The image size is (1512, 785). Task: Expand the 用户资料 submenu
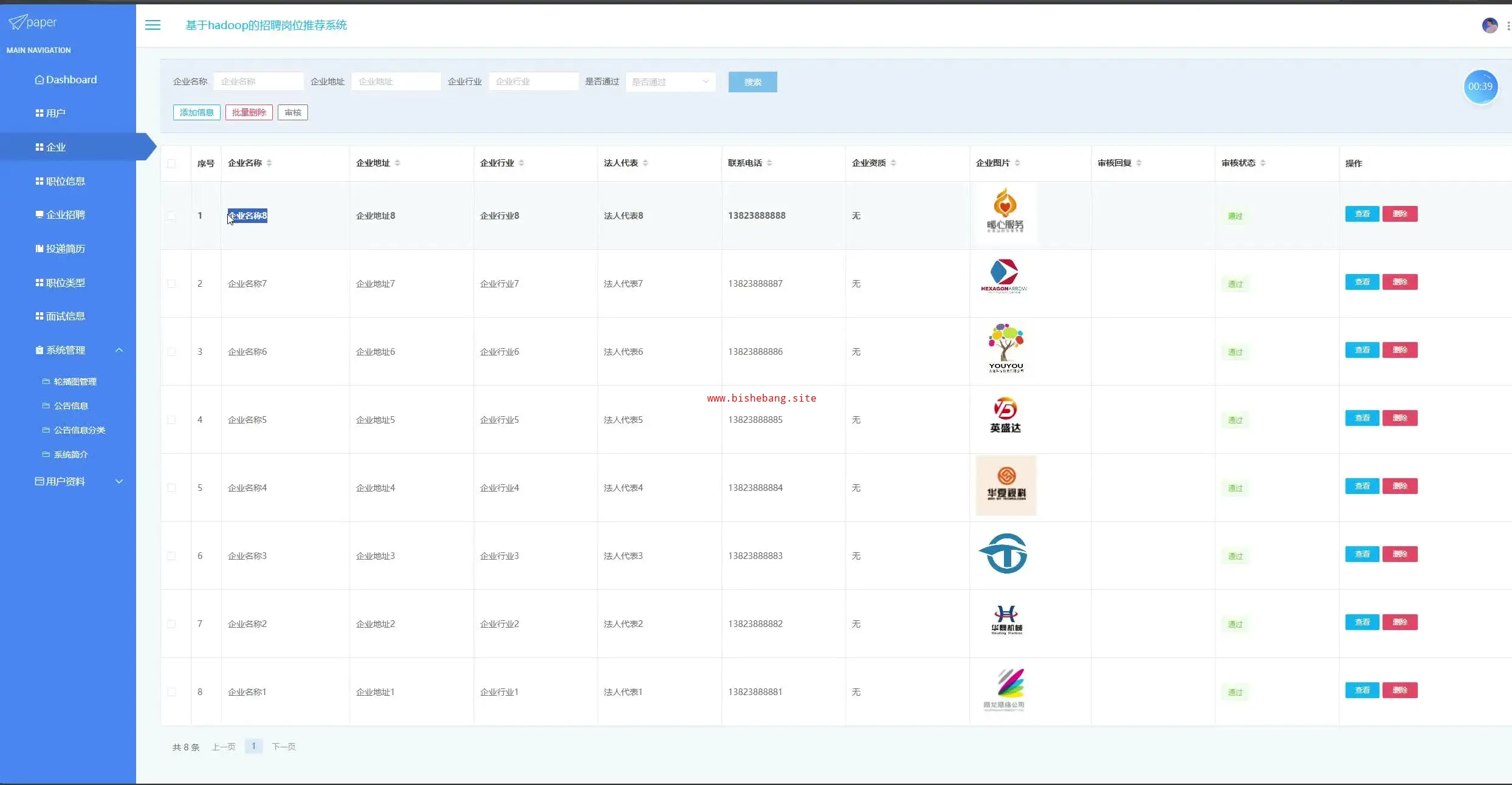click(x=119, y=481)
